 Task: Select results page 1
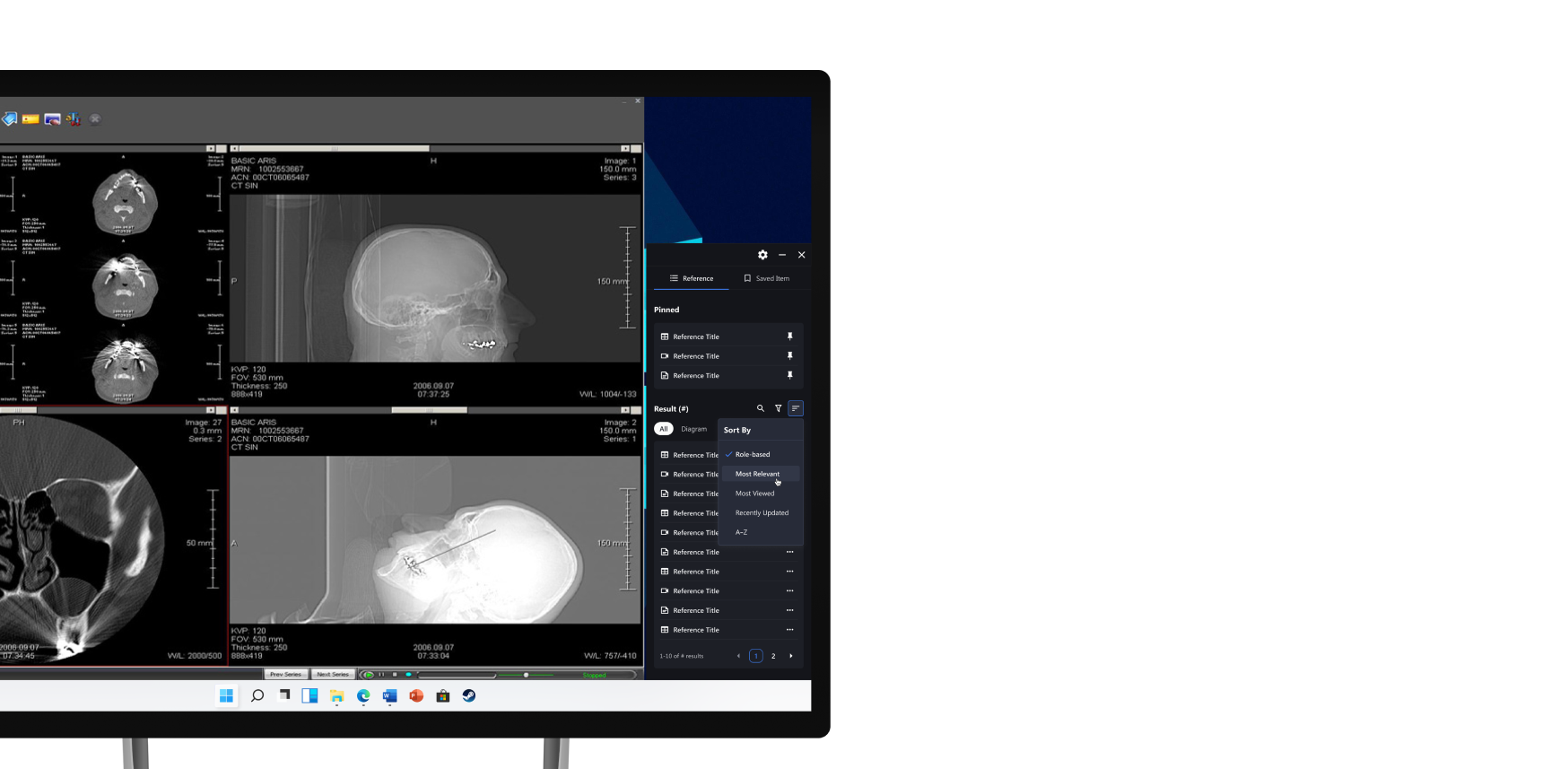tap(756, 656)
